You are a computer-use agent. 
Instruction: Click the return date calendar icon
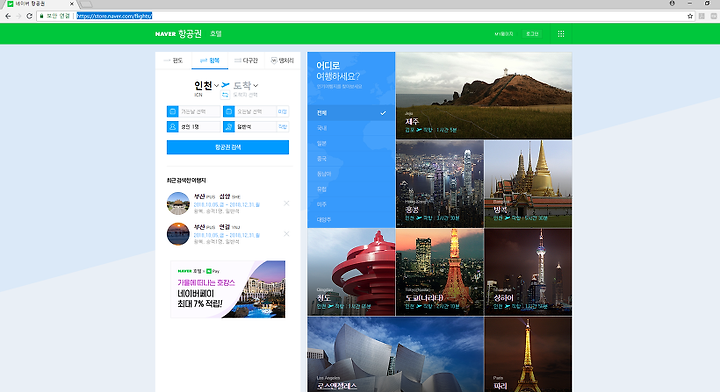[x=229, y=112]
